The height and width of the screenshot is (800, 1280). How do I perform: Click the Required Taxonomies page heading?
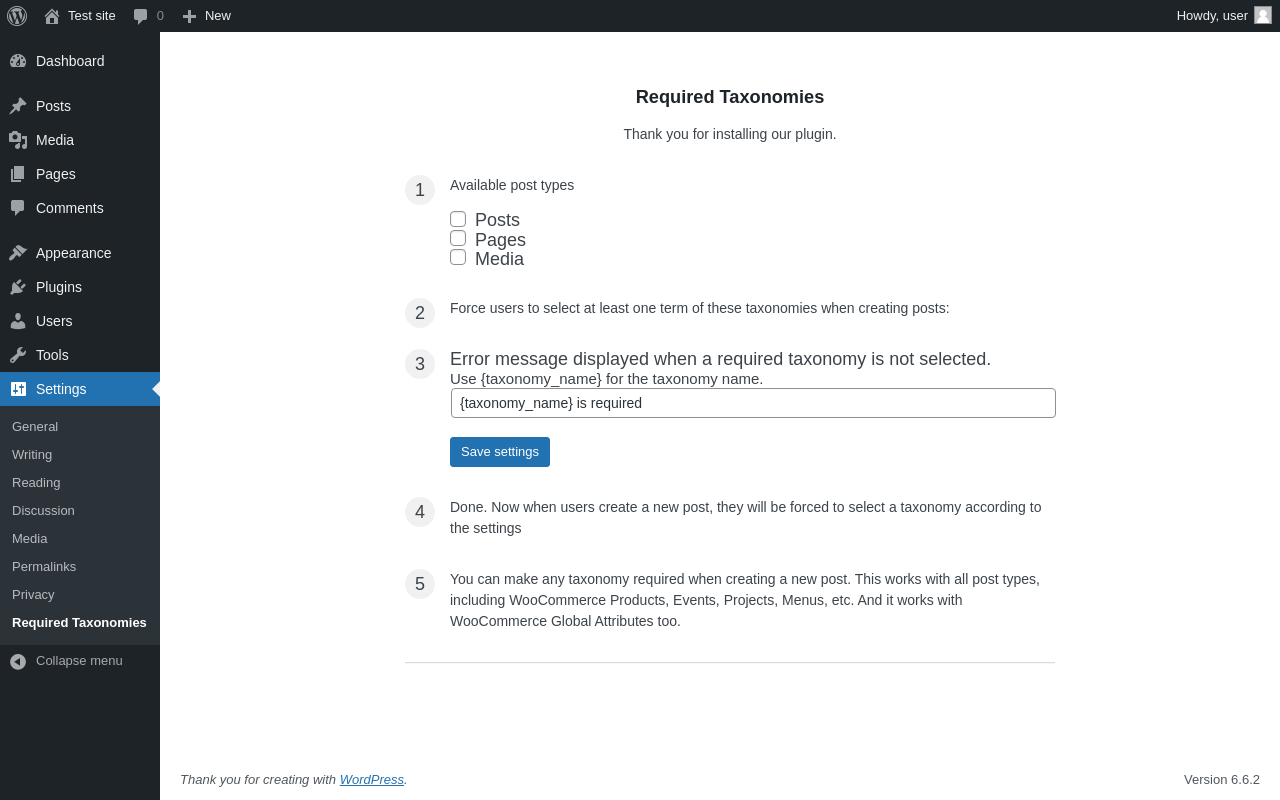730,97
